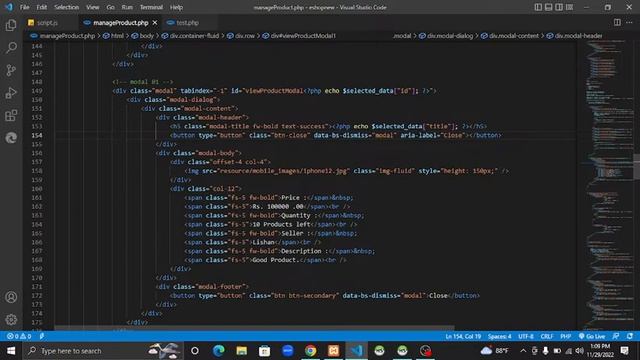Viewport: 640px width, 360px height.
Task: Click the horizontal scrollbar below the editor
Action: (254, 328)
